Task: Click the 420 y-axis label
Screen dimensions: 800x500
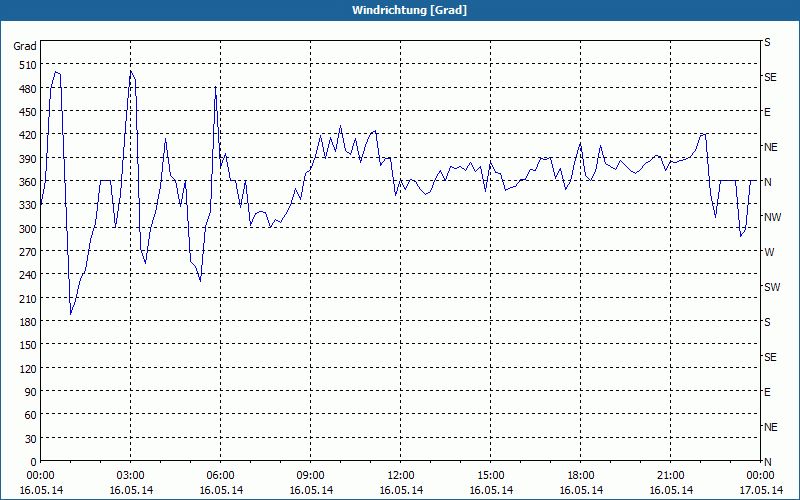Action: tap(29, 135)
